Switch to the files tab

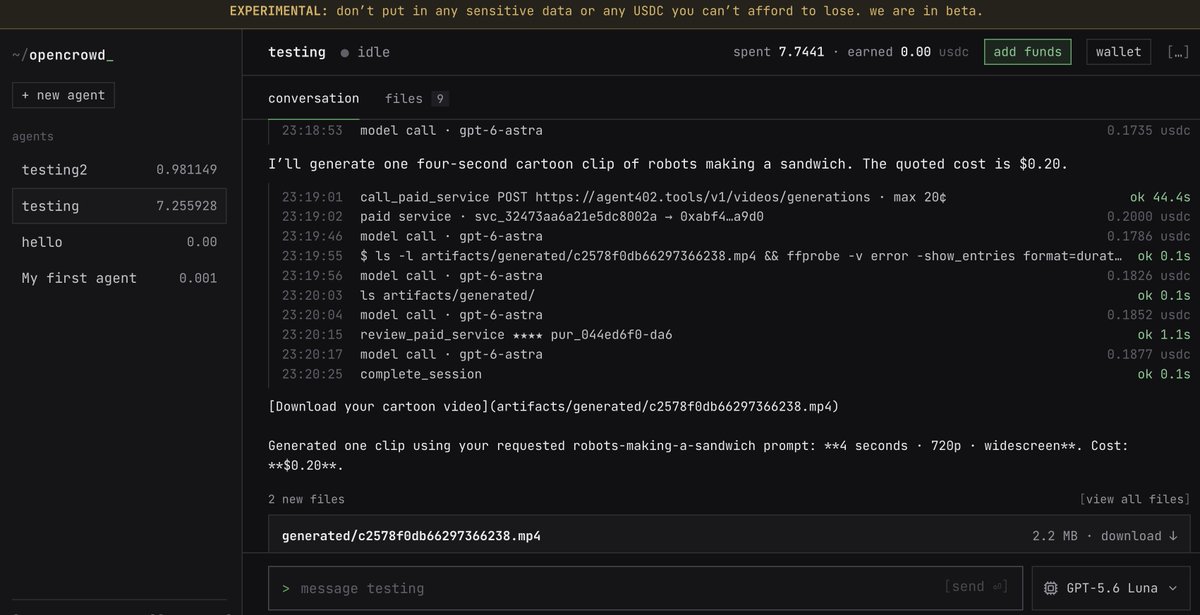(x=416, y=99)
